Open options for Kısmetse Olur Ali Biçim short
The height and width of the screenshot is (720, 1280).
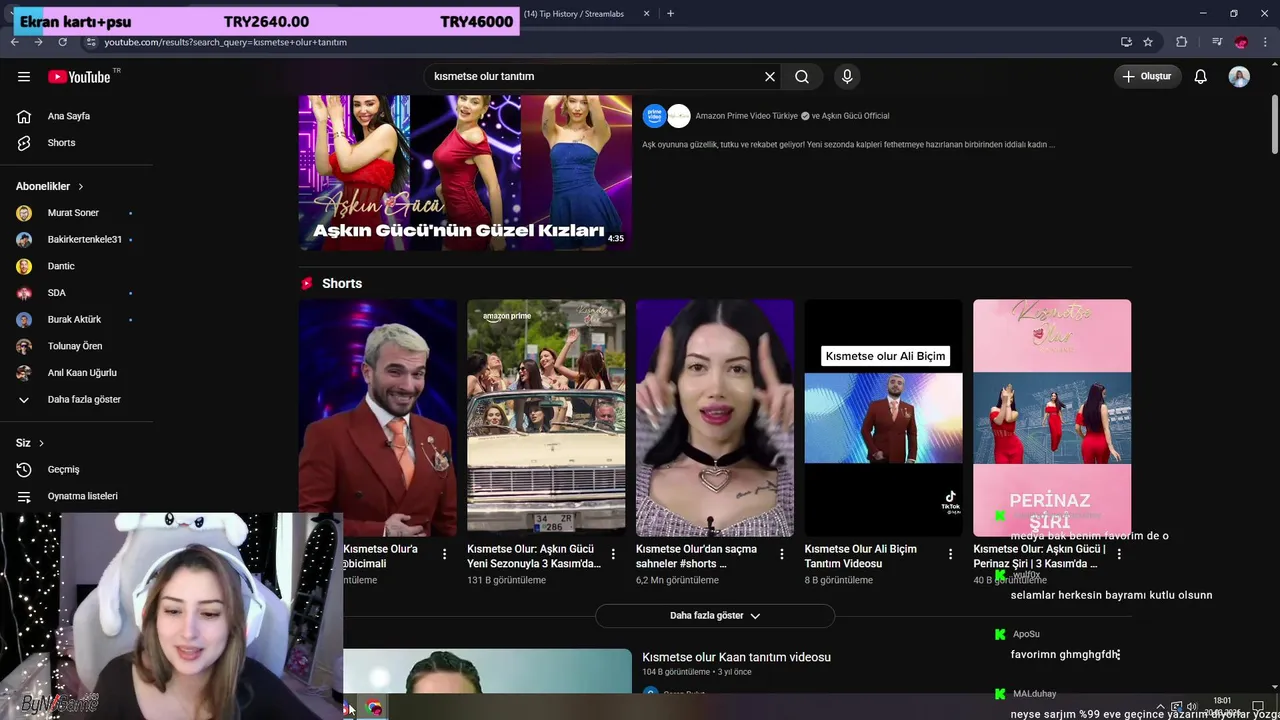click(950, 553)
